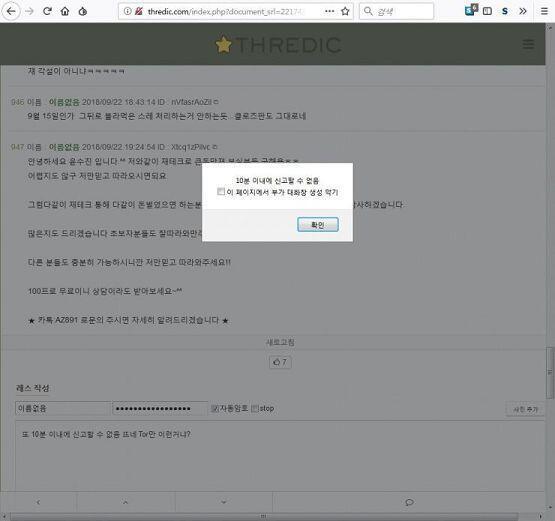Image resolution: width=555 pixels, height=521 pixels.
Task: Click the 사진 추가 button
Action: [525, 409]
